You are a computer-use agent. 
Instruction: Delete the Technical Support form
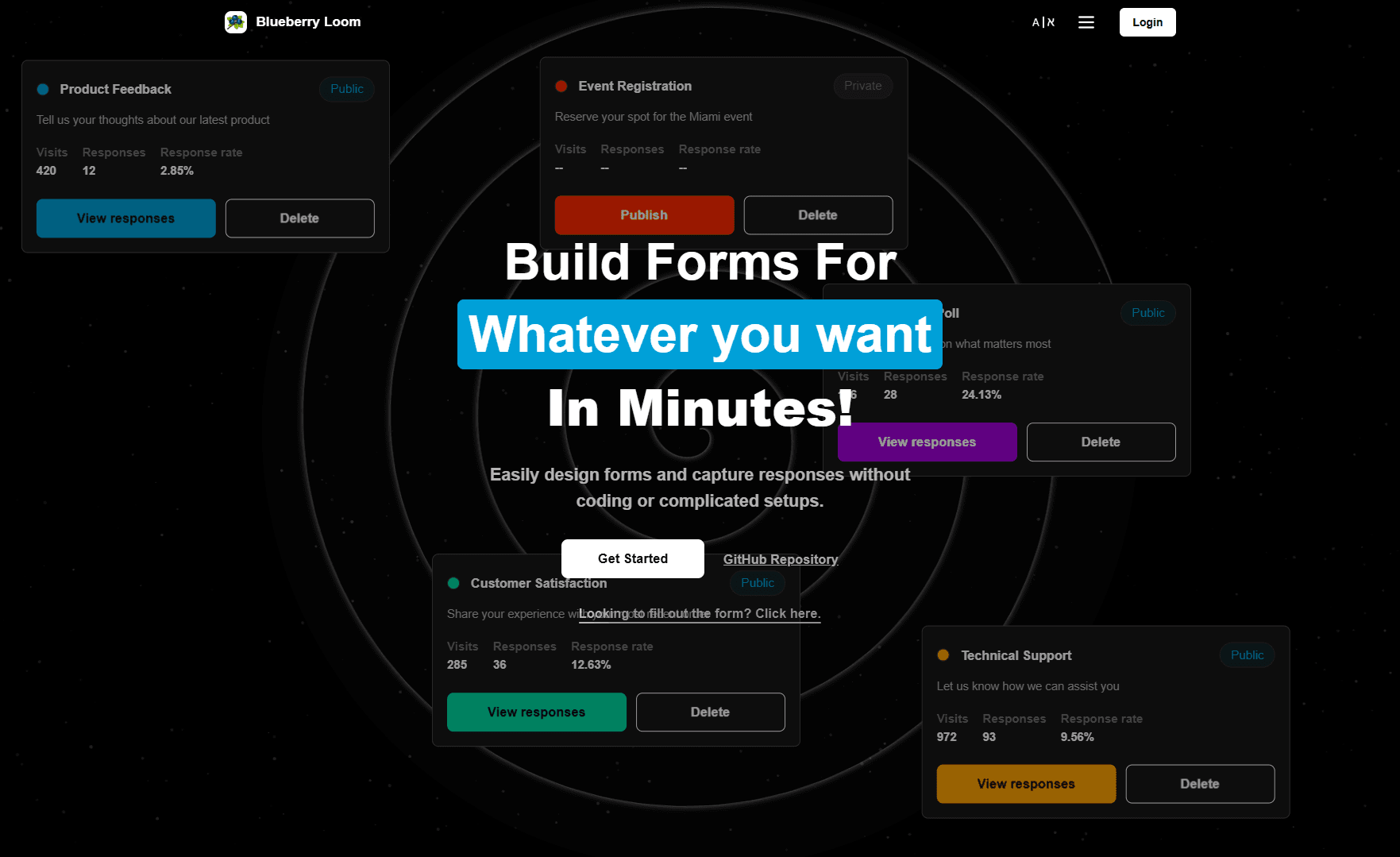(x=1199, y=784)
